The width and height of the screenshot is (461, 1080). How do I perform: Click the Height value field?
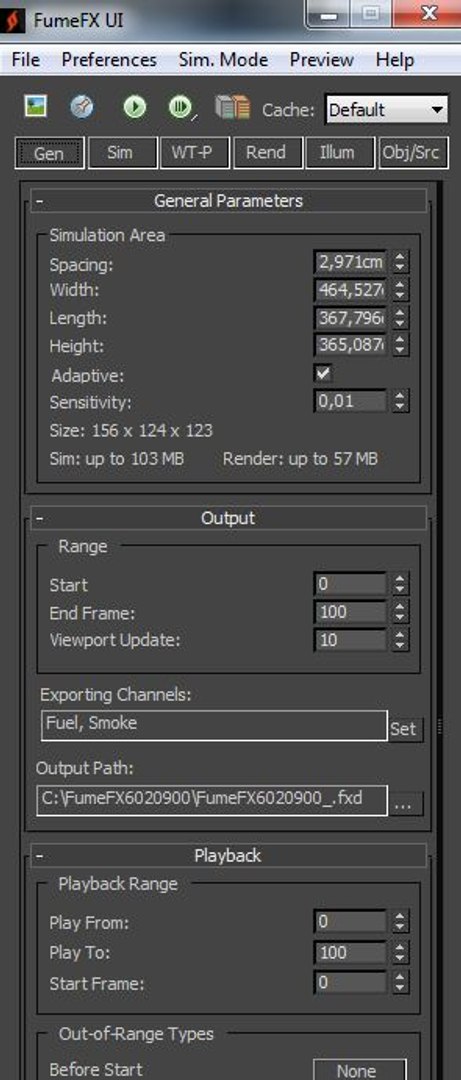351,344
